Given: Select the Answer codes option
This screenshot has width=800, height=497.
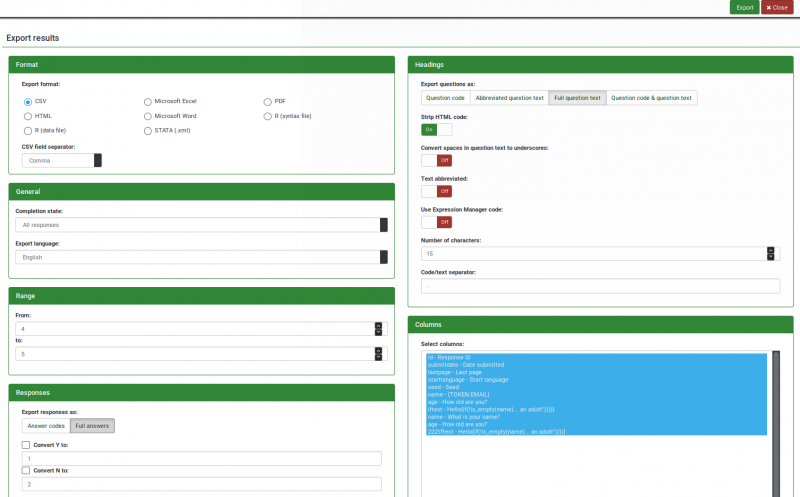Looking at the screenshot, I should point(45,426).
